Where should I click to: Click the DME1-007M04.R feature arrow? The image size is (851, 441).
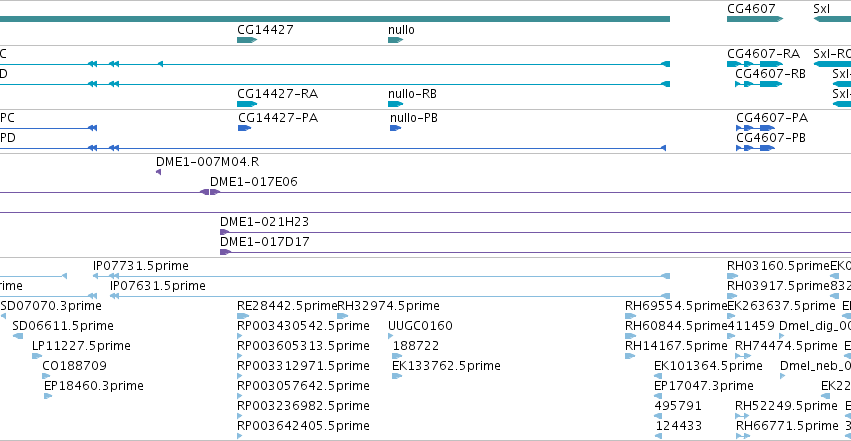pos(158,172)
